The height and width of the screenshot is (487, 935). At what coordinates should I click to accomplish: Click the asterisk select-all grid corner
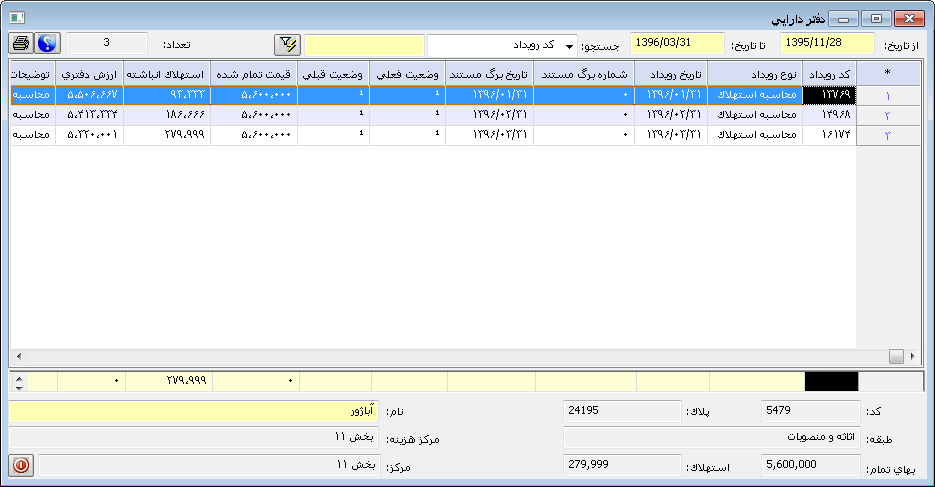pos(888,74)
